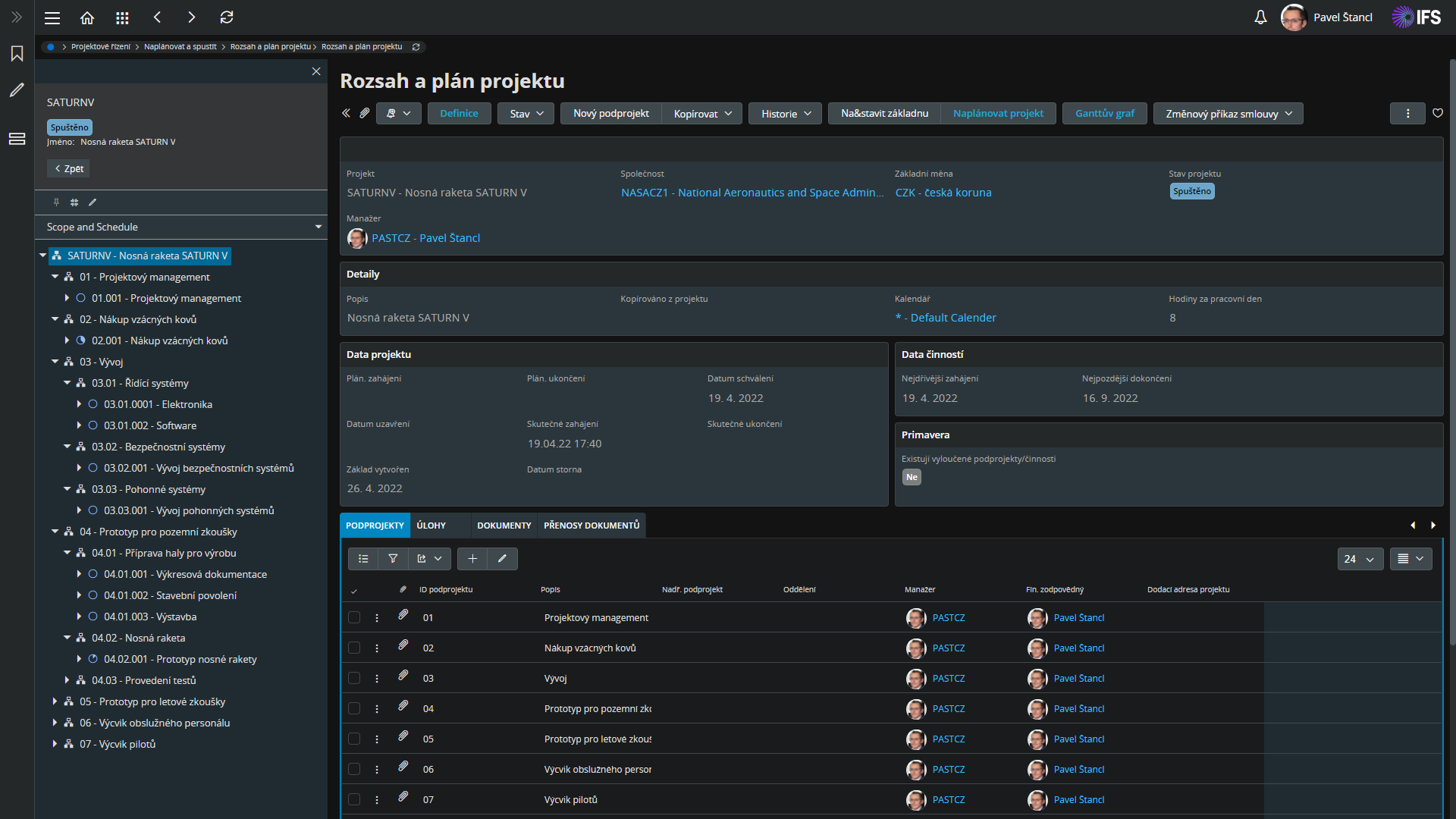Open the more options three-dot button
This screenshot has width=1456, height=819.
click(1408, 114)
